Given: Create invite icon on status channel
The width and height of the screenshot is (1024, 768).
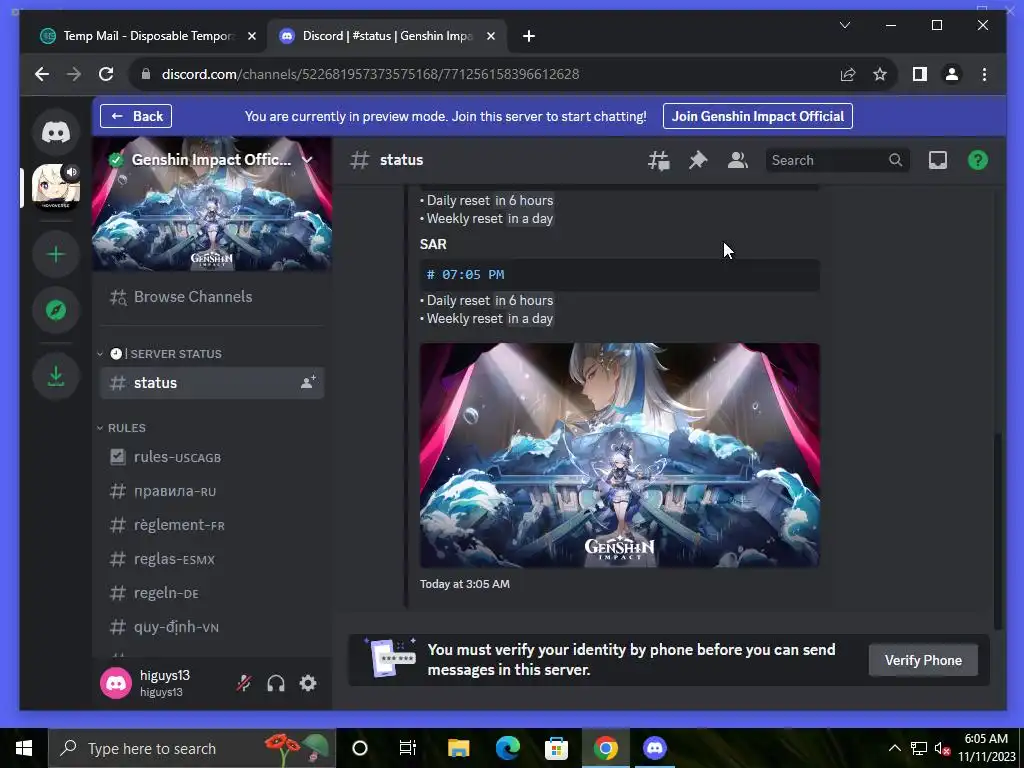Looking at the screenshot, I should click(x=308, y=383).
